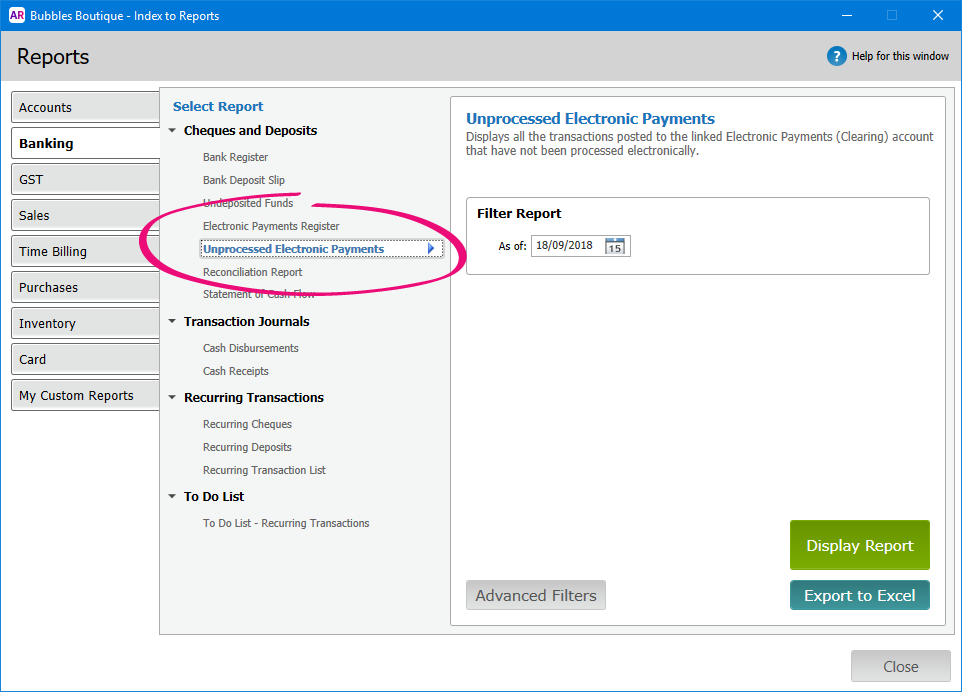Collapse the Recurring Transactions section

(x=173, y=398)
